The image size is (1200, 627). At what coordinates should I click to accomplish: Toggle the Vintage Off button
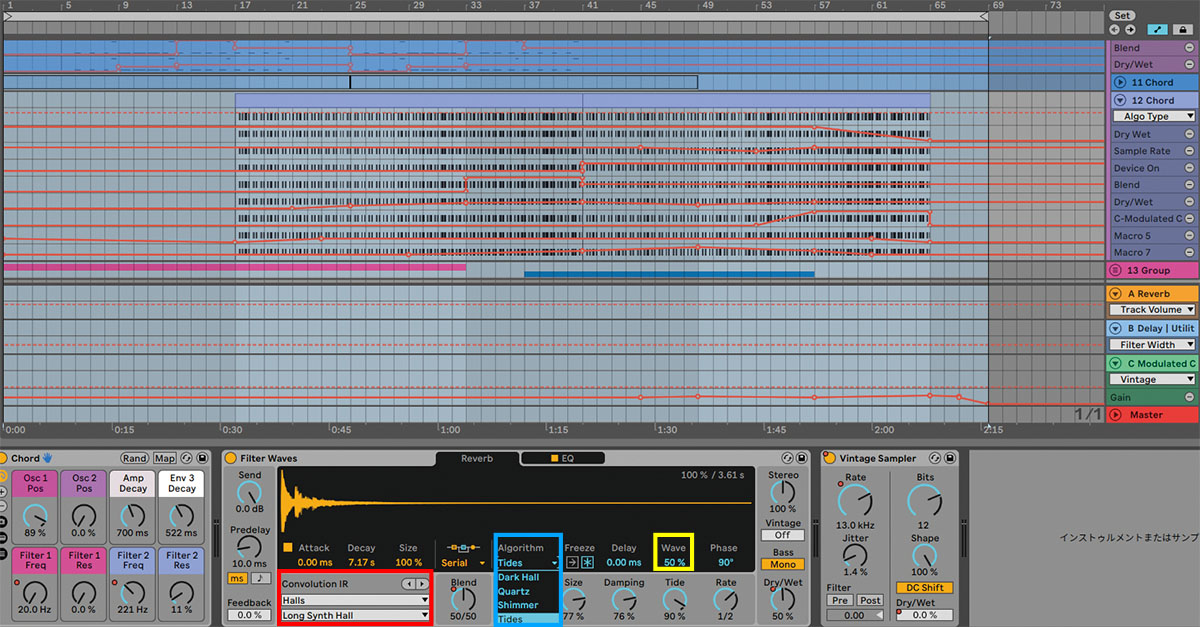pos(783,535)
